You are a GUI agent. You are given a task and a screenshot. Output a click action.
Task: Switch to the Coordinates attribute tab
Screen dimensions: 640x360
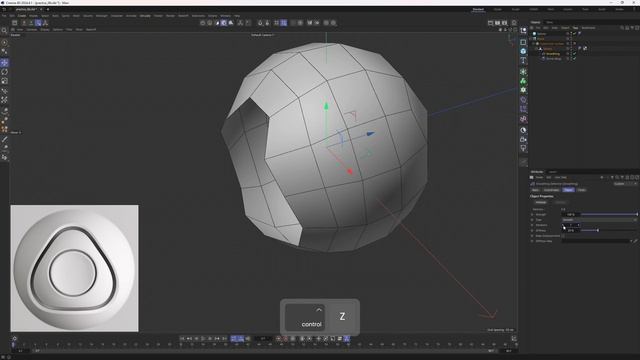(x=551, y=190)
